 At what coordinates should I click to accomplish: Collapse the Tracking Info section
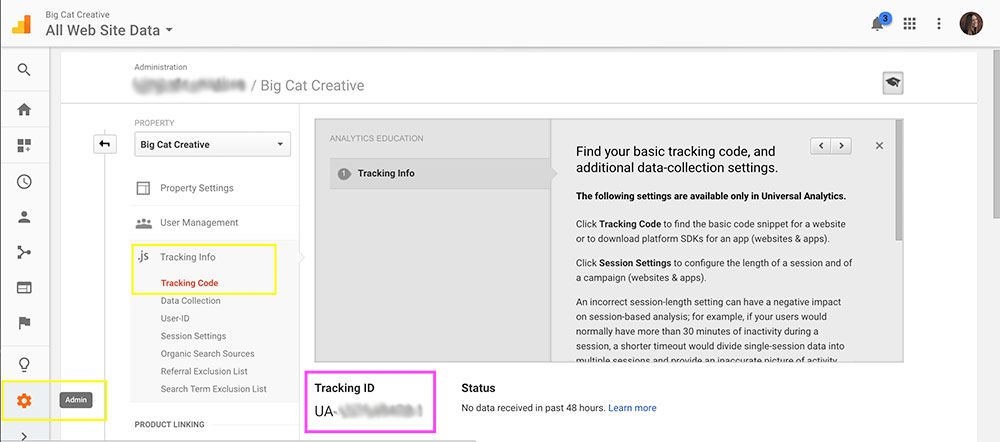pos(188,257)
